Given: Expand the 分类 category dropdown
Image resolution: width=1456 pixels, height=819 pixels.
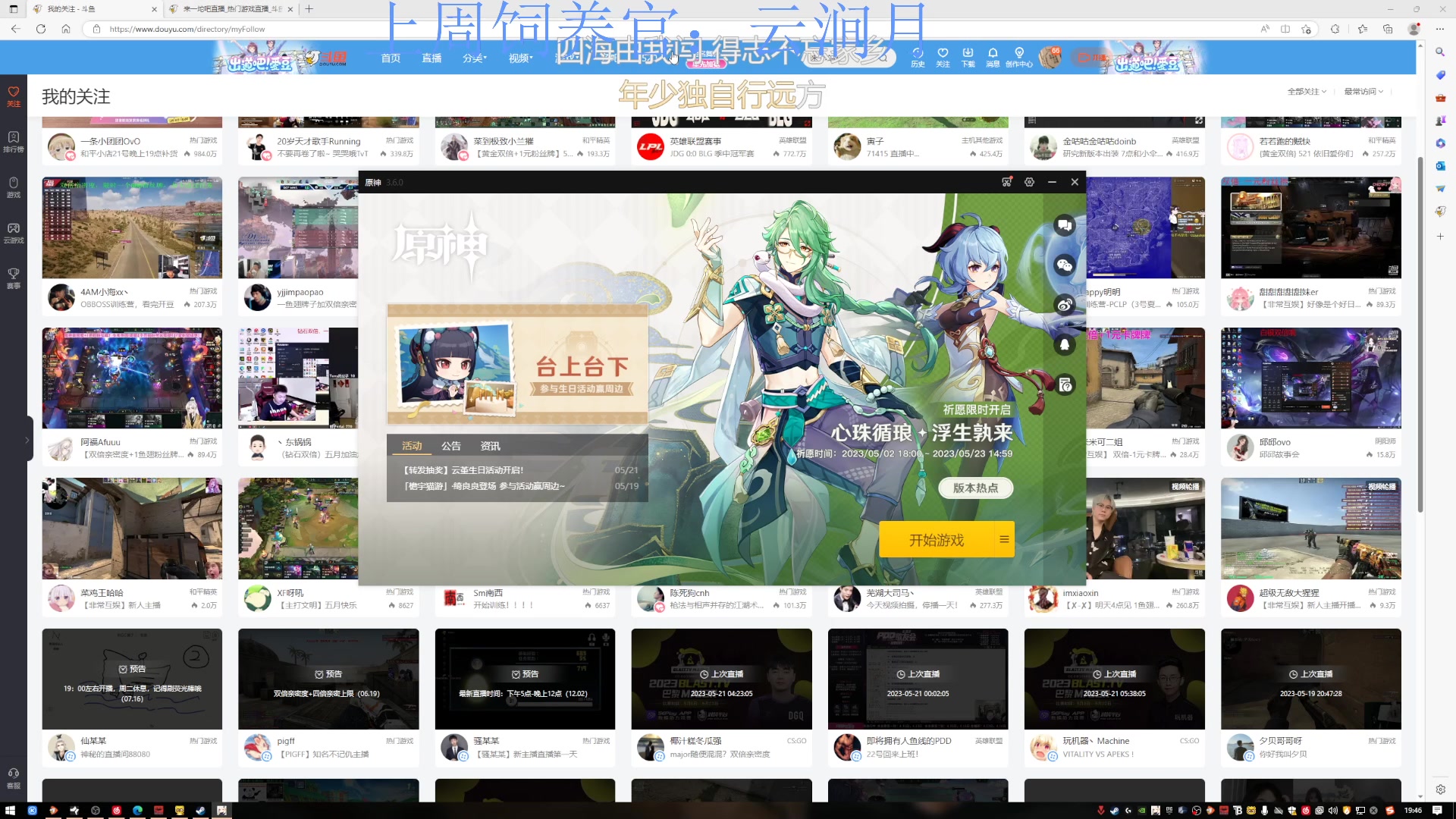Looking at the screenshot, I should tap(475, 58).
